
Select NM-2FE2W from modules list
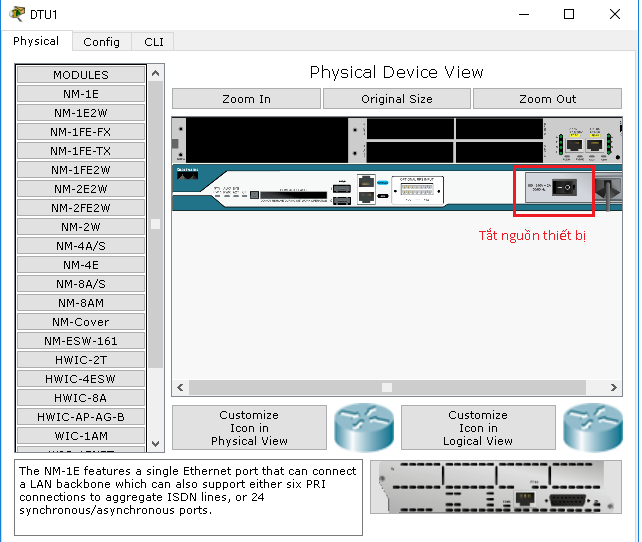click(x=81, y=208)
